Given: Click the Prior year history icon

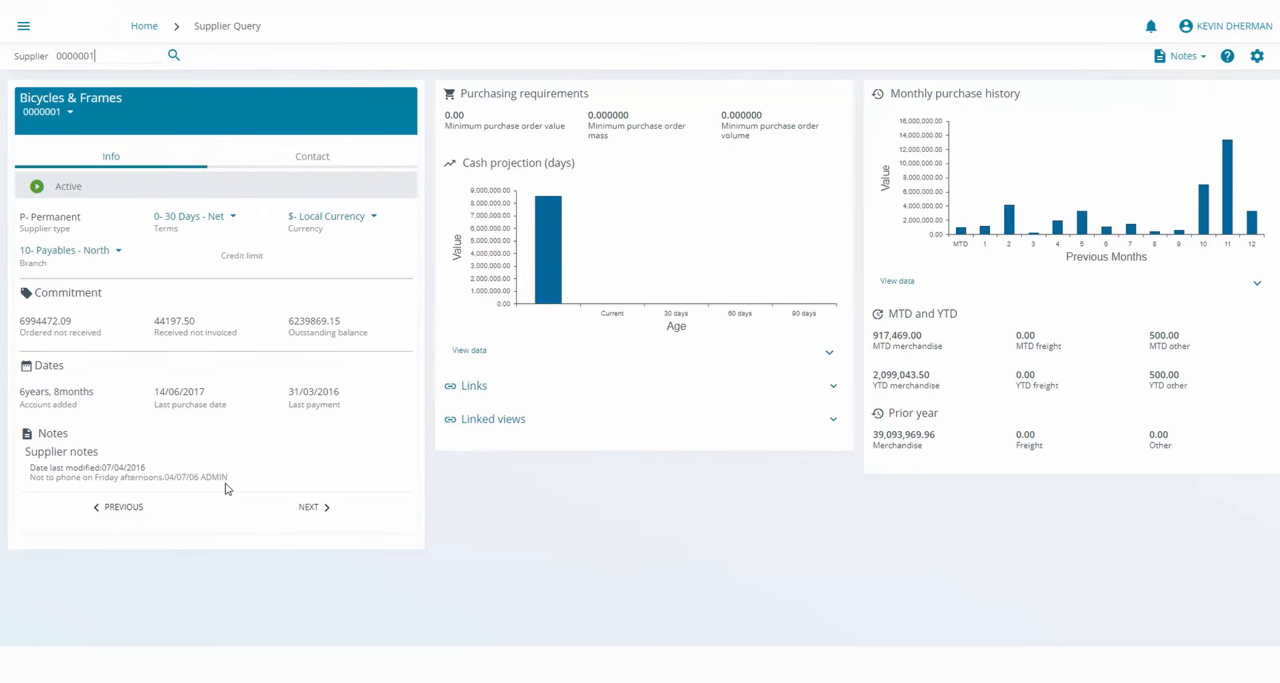Looking at the screenshot, I should pyautogui.click(x=878, y=413).
